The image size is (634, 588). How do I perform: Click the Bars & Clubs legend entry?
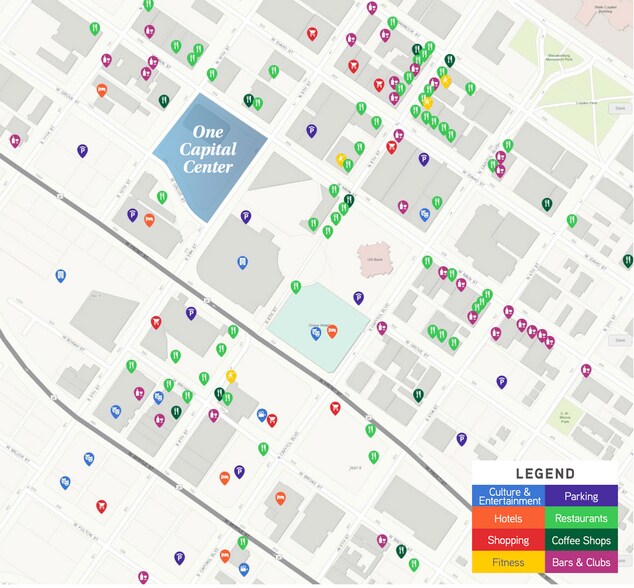581,563
